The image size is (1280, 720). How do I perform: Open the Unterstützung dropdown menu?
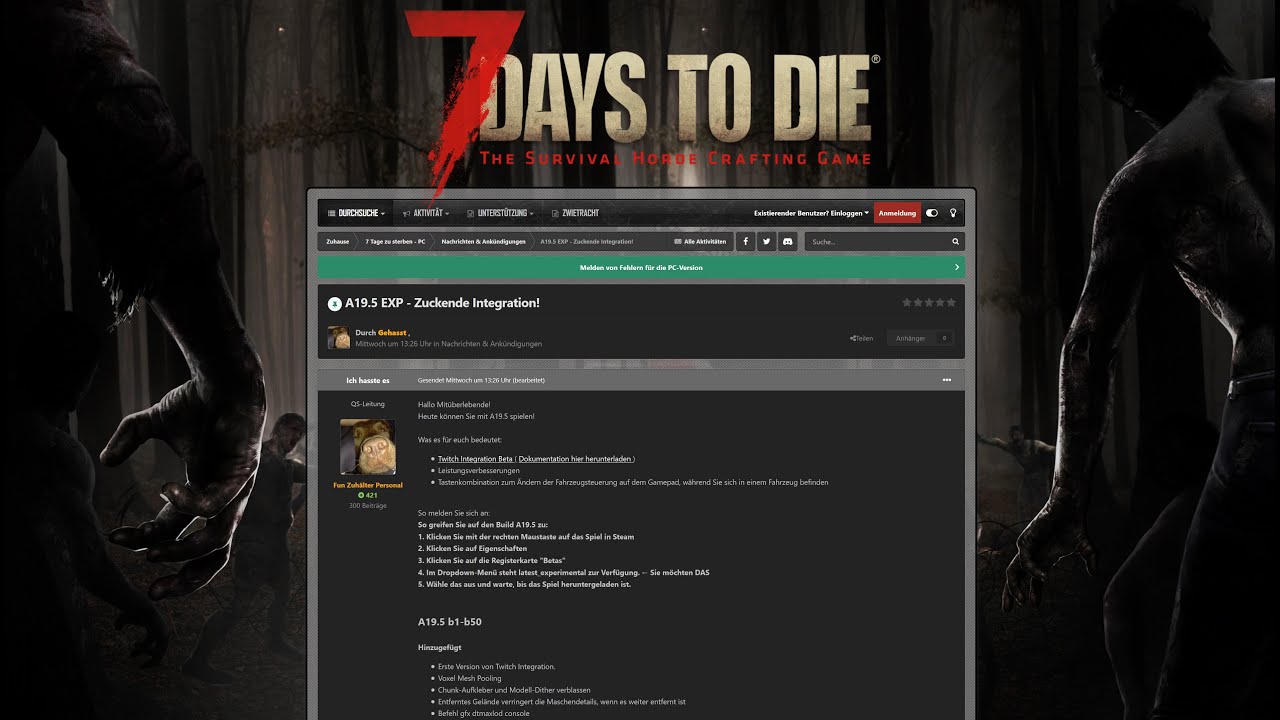[499, 213]
